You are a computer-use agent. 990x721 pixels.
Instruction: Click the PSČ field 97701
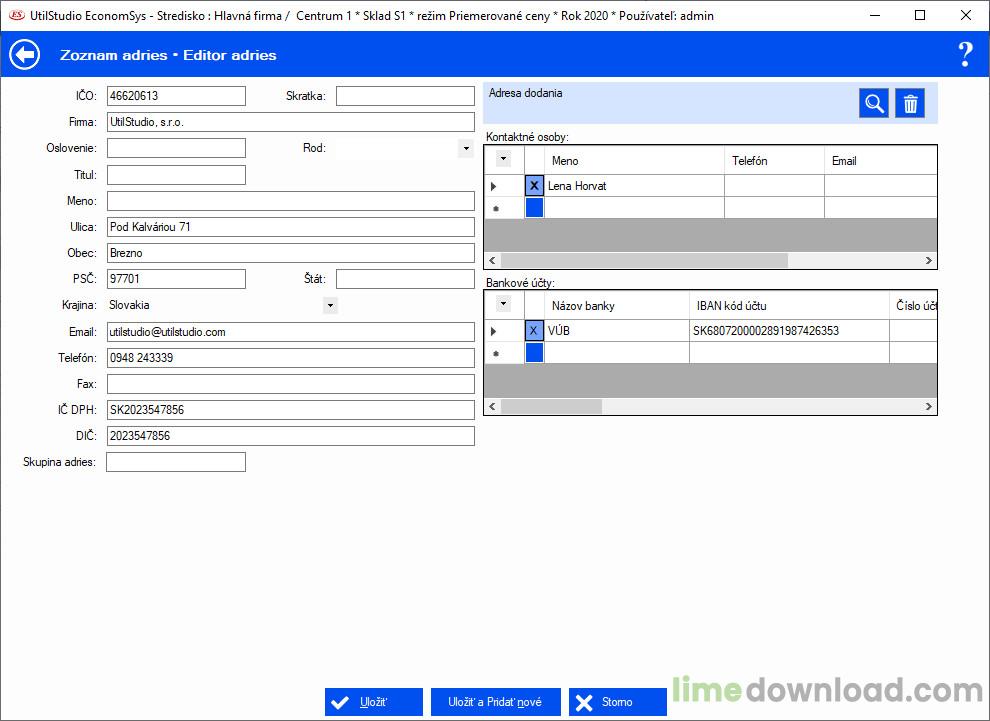click(x=176, y=279)
